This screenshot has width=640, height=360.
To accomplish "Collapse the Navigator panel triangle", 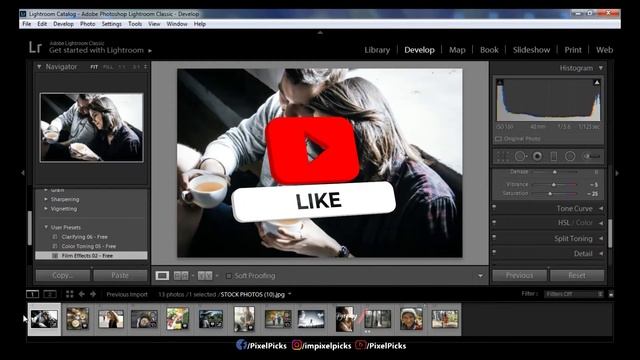I will pos(39,67).
